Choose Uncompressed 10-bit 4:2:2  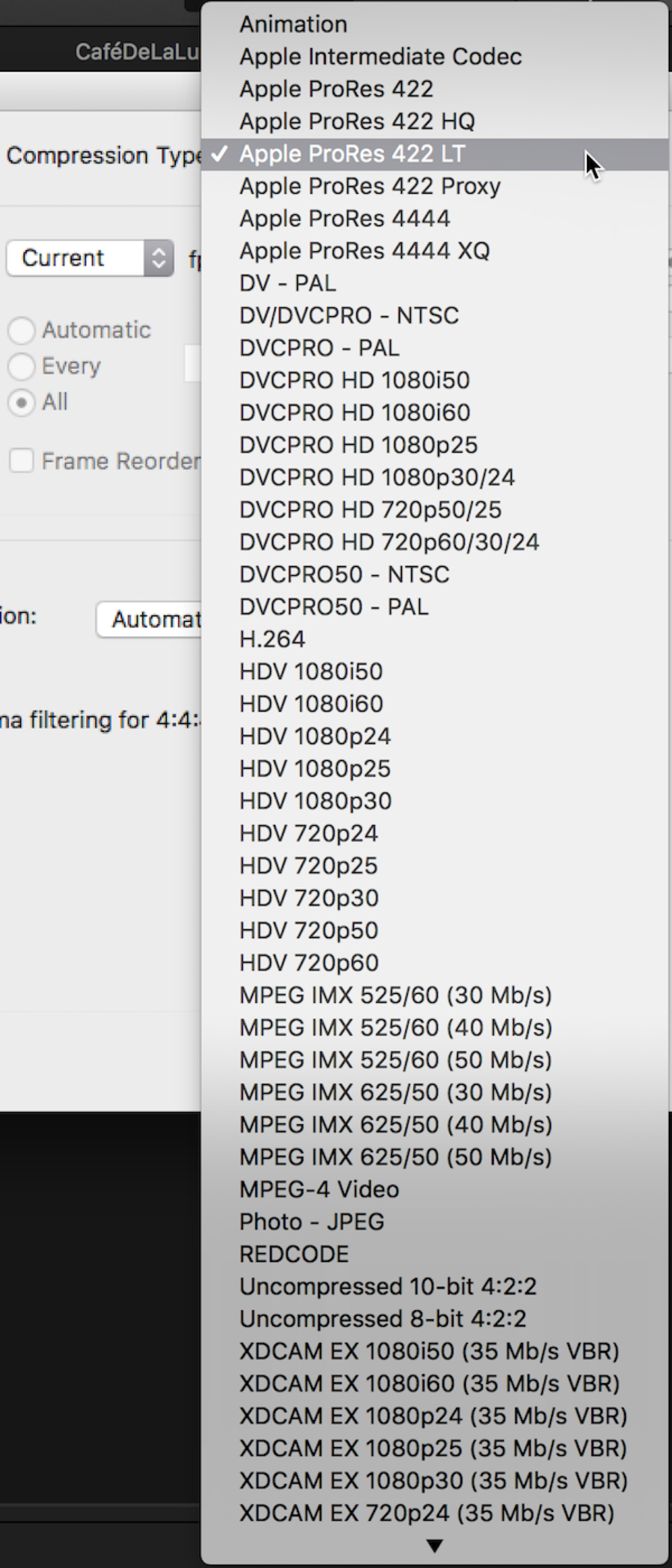point(388,1286)
